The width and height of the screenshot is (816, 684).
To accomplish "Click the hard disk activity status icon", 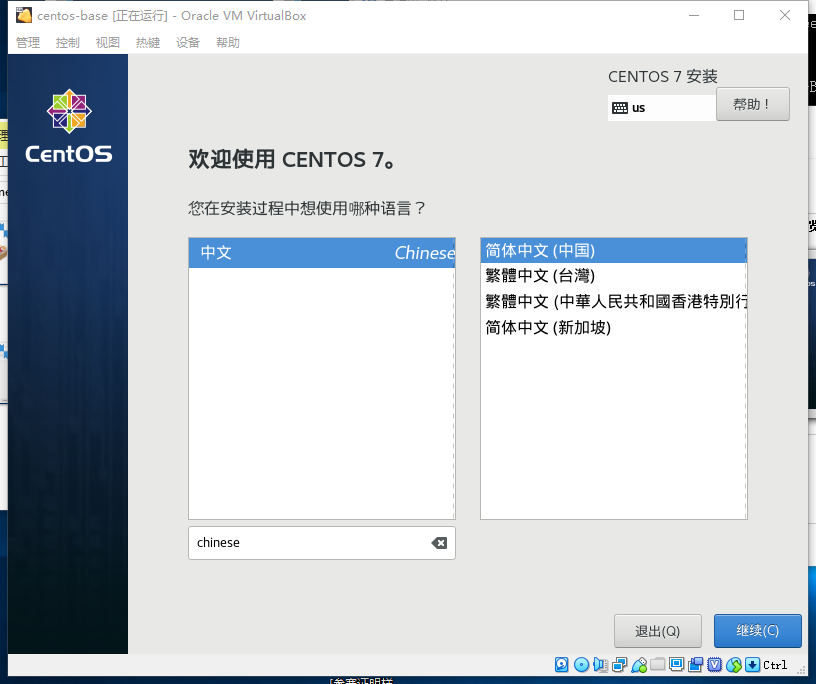I will [561, 665].
